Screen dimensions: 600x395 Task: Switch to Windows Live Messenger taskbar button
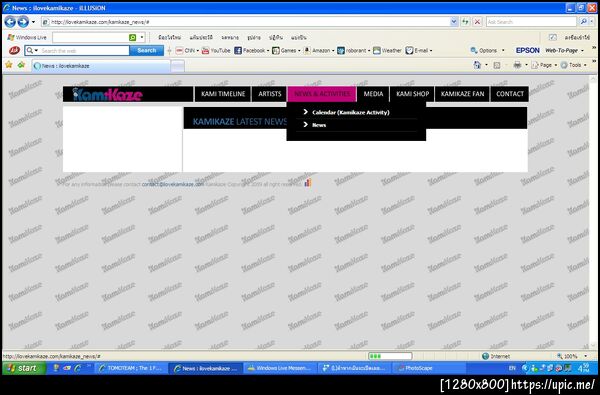click(x=280, y=368)
